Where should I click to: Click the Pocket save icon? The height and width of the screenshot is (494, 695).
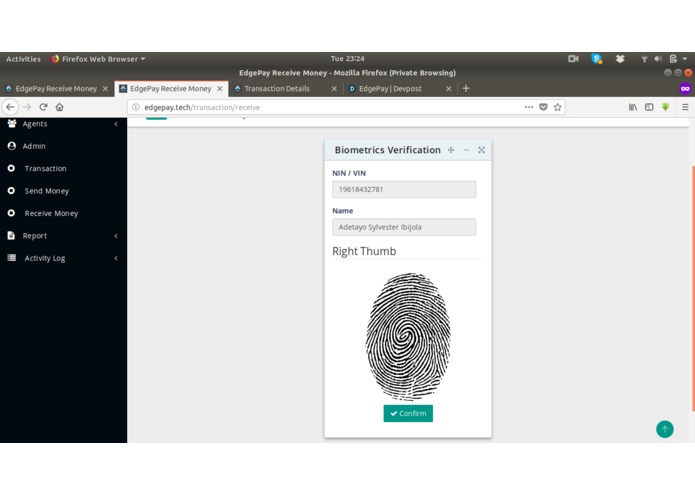543,107
